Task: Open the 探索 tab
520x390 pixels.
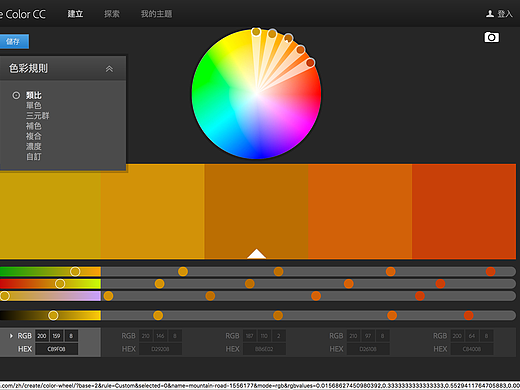Action: [112, 14]
